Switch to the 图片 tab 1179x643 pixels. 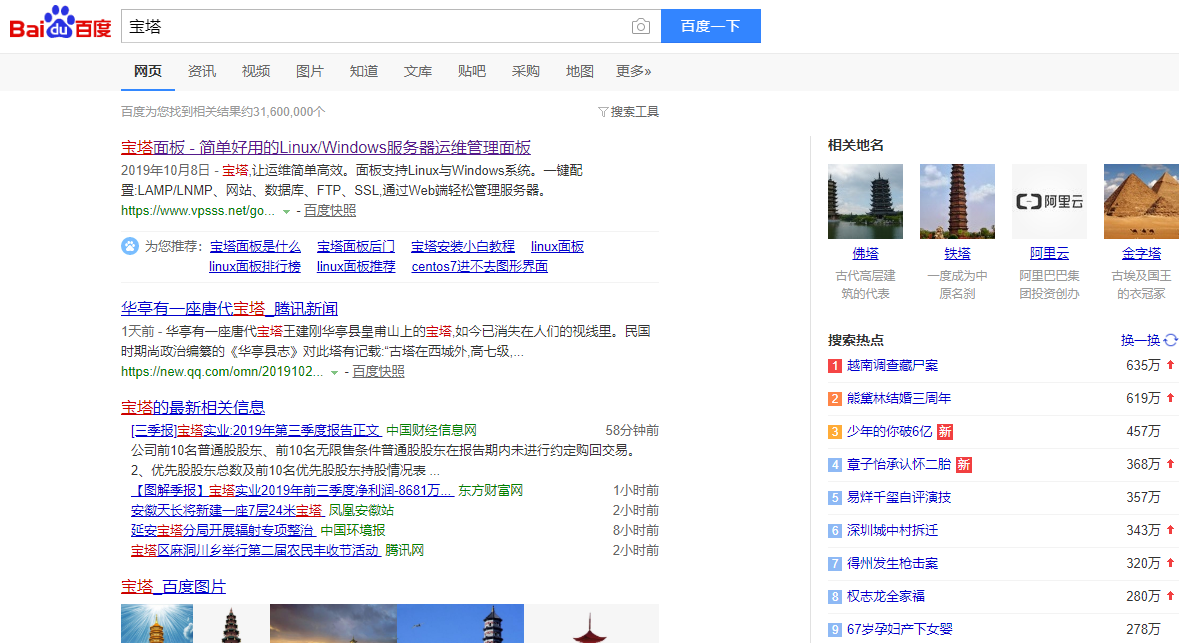coord(310,71)
